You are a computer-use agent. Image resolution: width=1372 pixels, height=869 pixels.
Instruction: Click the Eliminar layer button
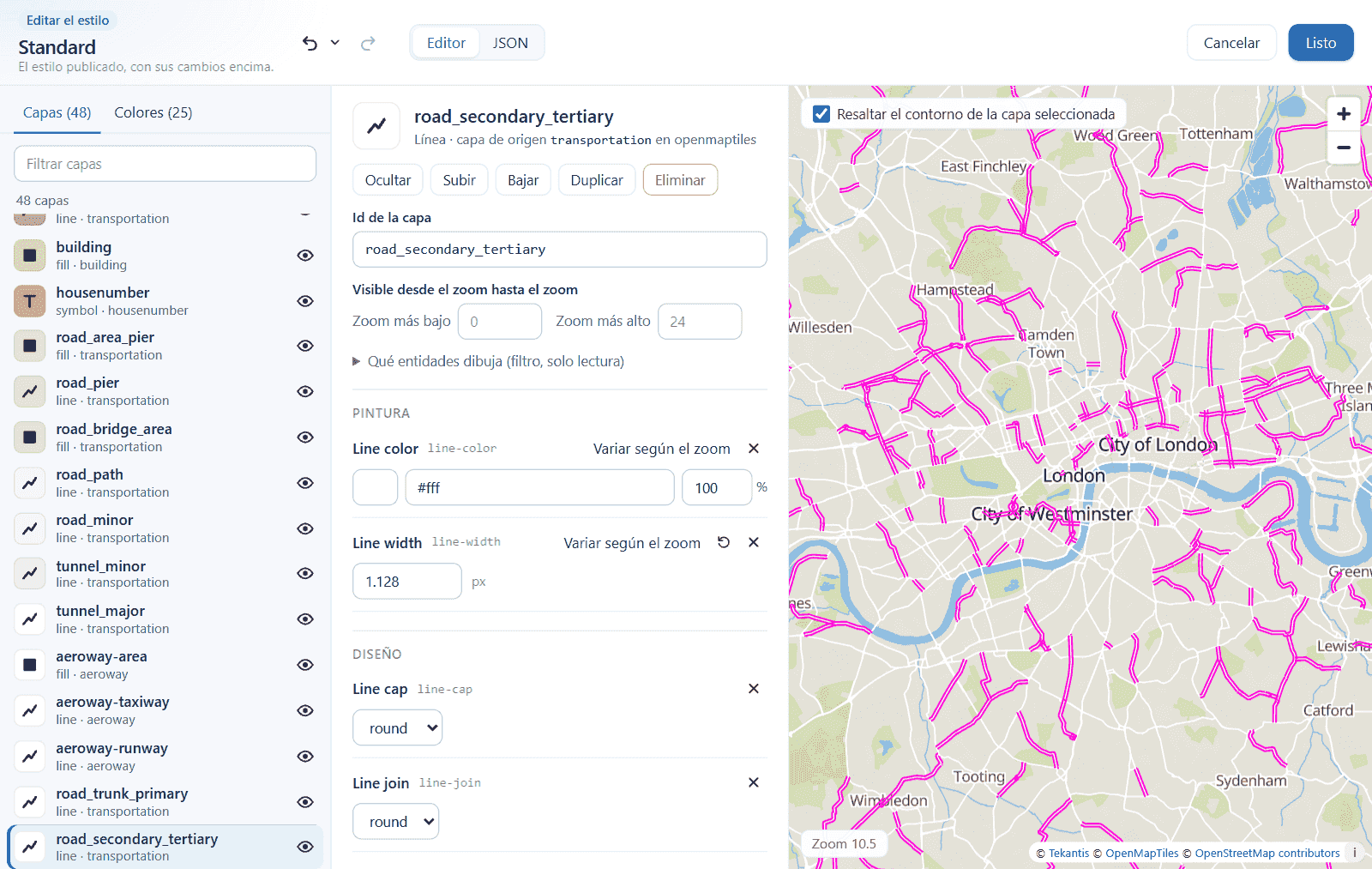point(680,180)
